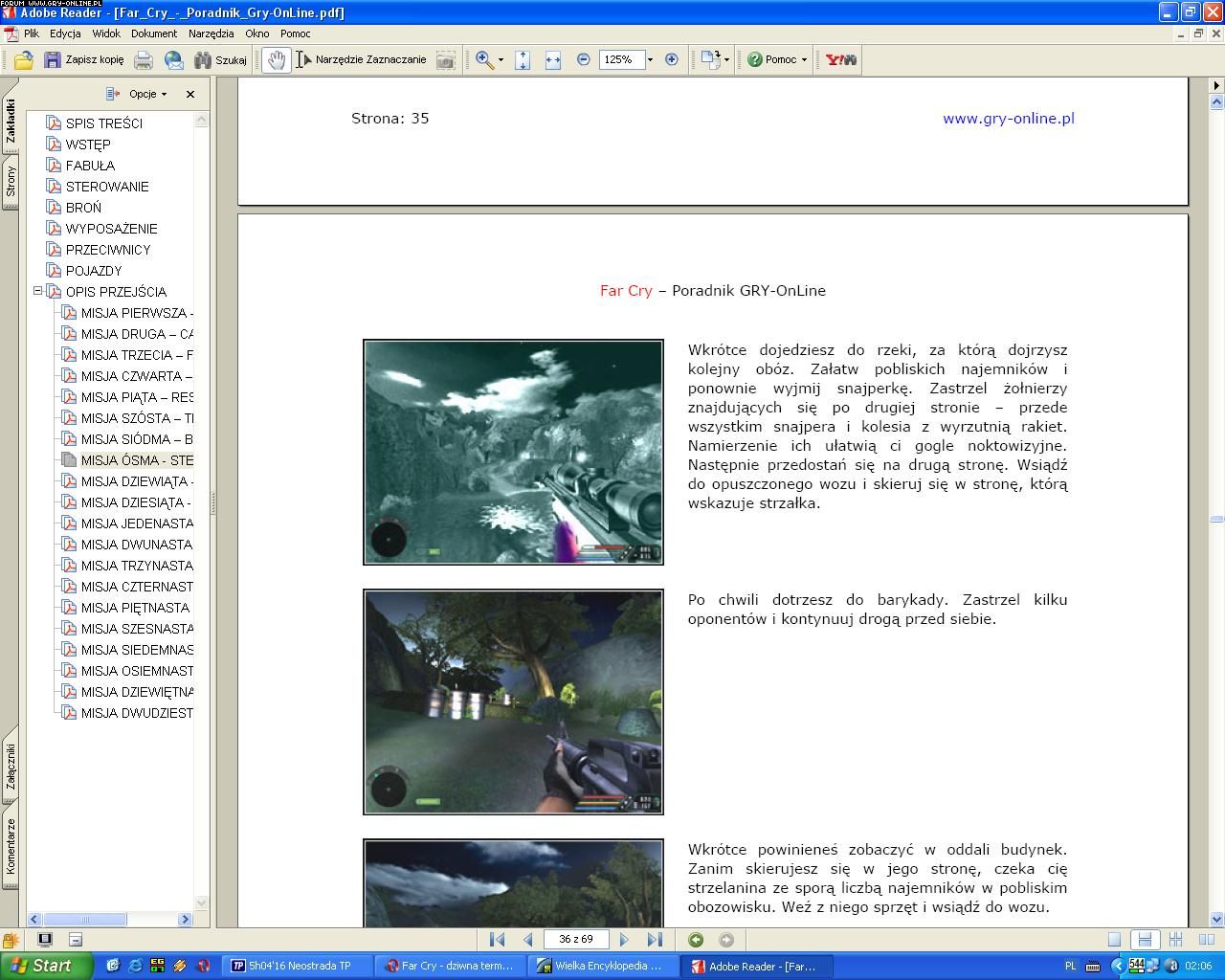Click the barricade screenshot thumbnail

click(x=513, y=702)
